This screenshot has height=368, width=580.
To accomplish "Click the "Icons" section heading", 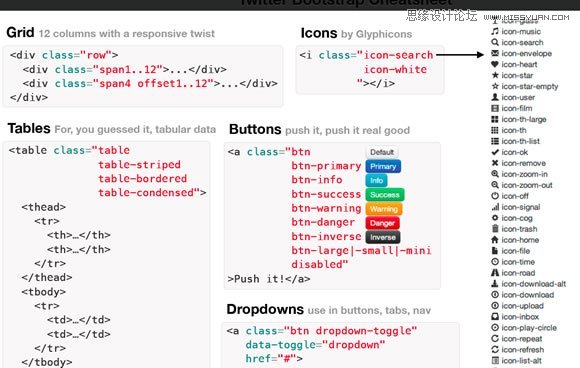I will click(319, 33).
